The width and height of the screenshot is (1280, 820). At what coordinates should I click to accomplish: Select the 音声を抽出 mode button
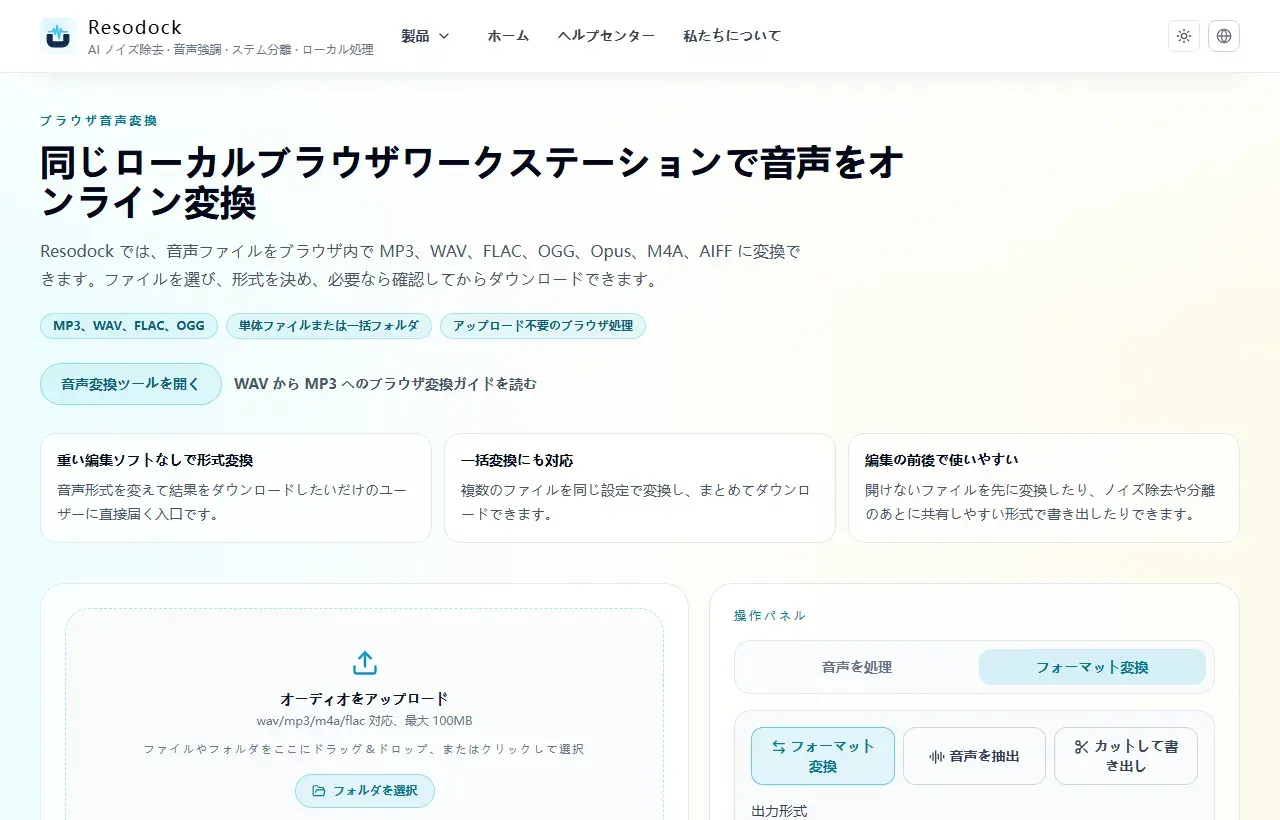point(974,756)
